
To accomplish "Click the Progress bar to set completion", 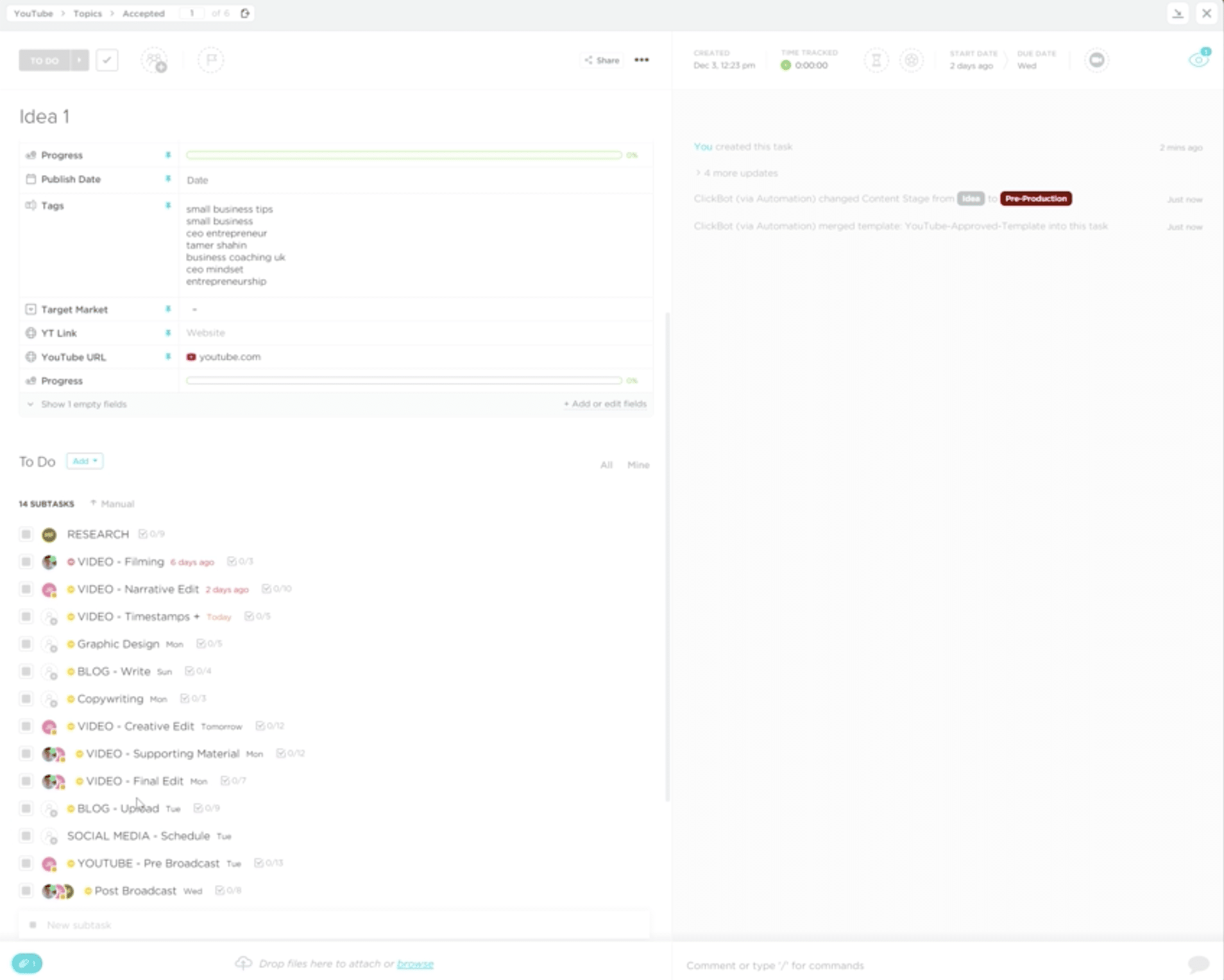I will pos(404,155).
